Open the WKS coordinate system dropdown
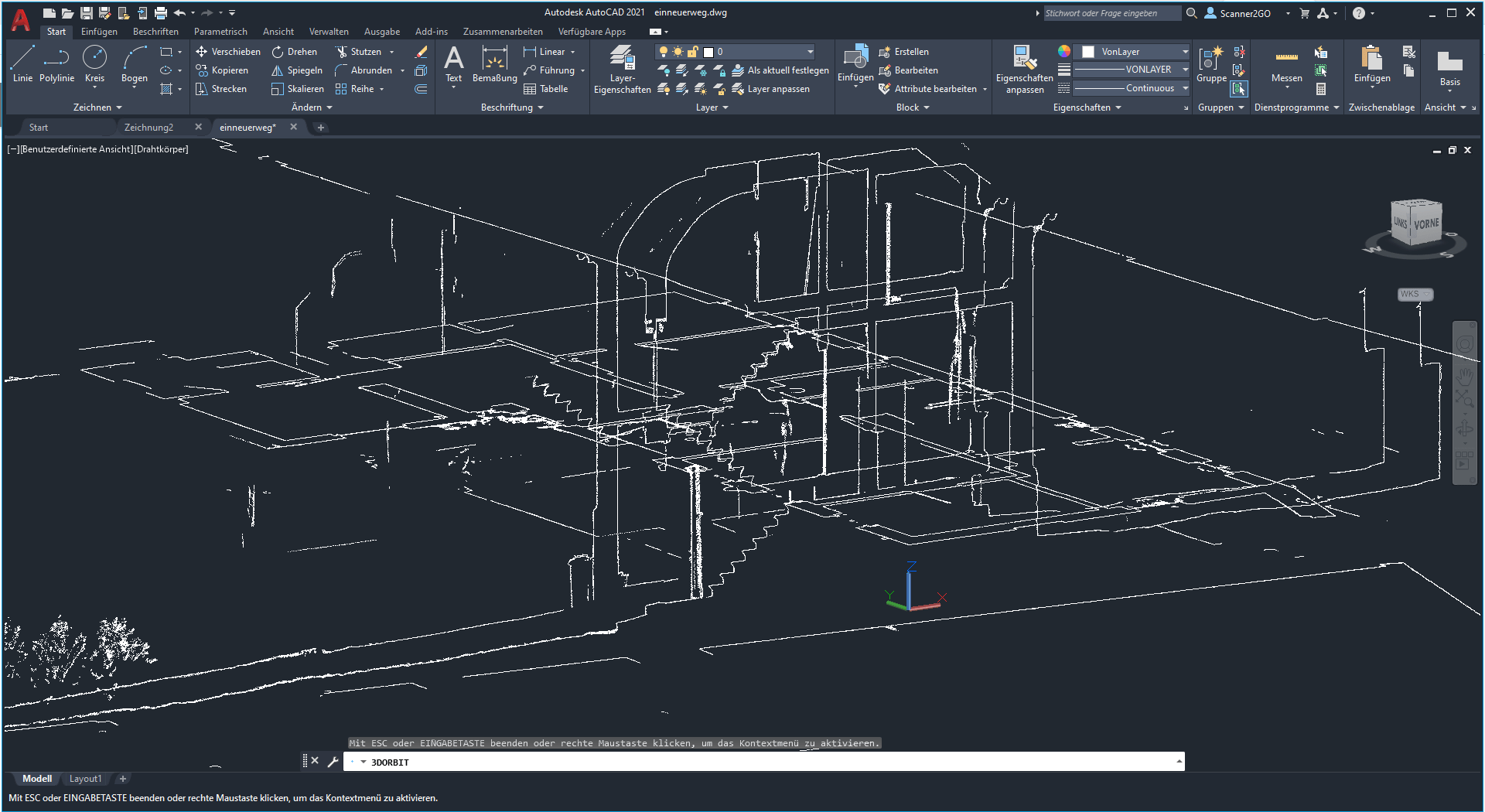This screenshot has height=812, width=1485. [1415, 294]
